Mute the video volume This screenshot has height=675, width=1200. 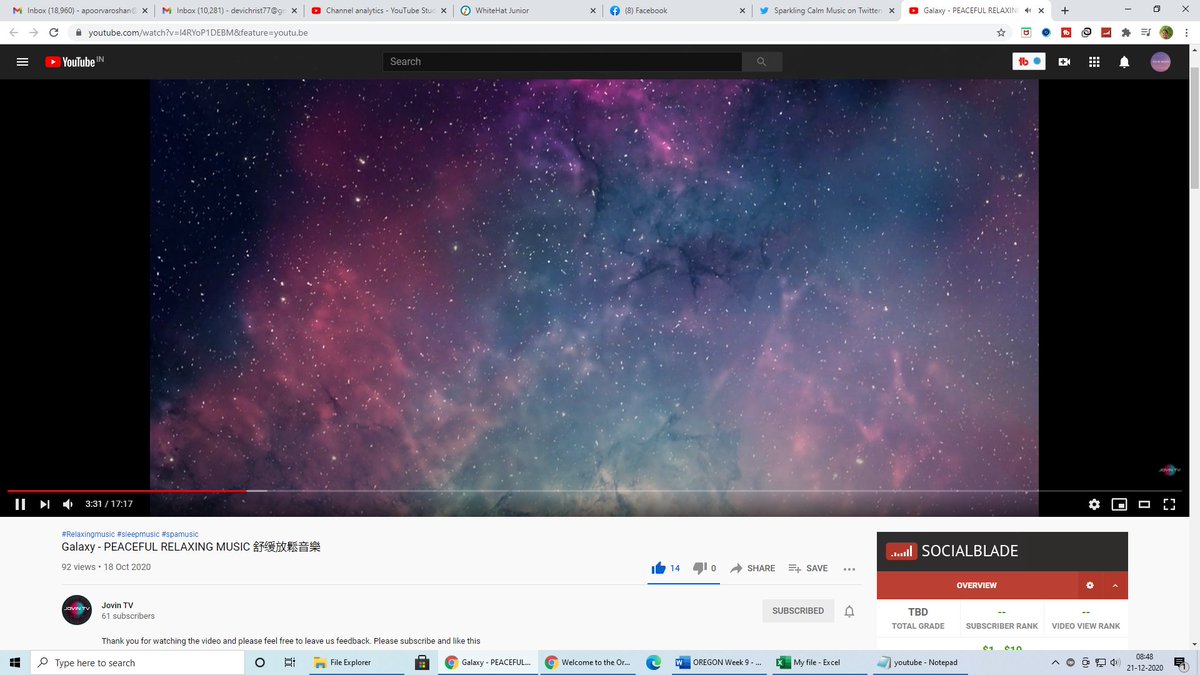68,504
